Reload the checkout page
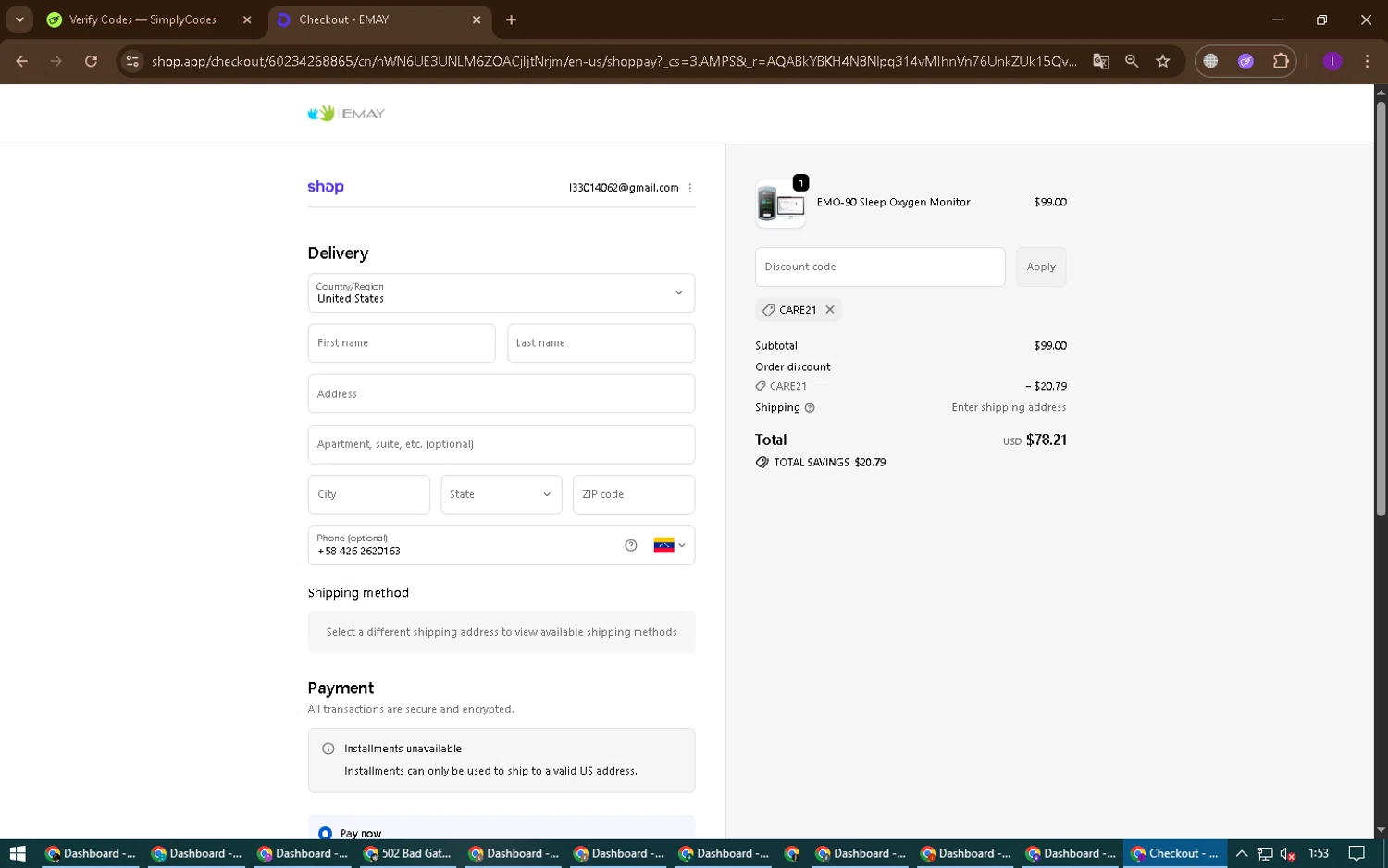 click(x=91, y=61)
